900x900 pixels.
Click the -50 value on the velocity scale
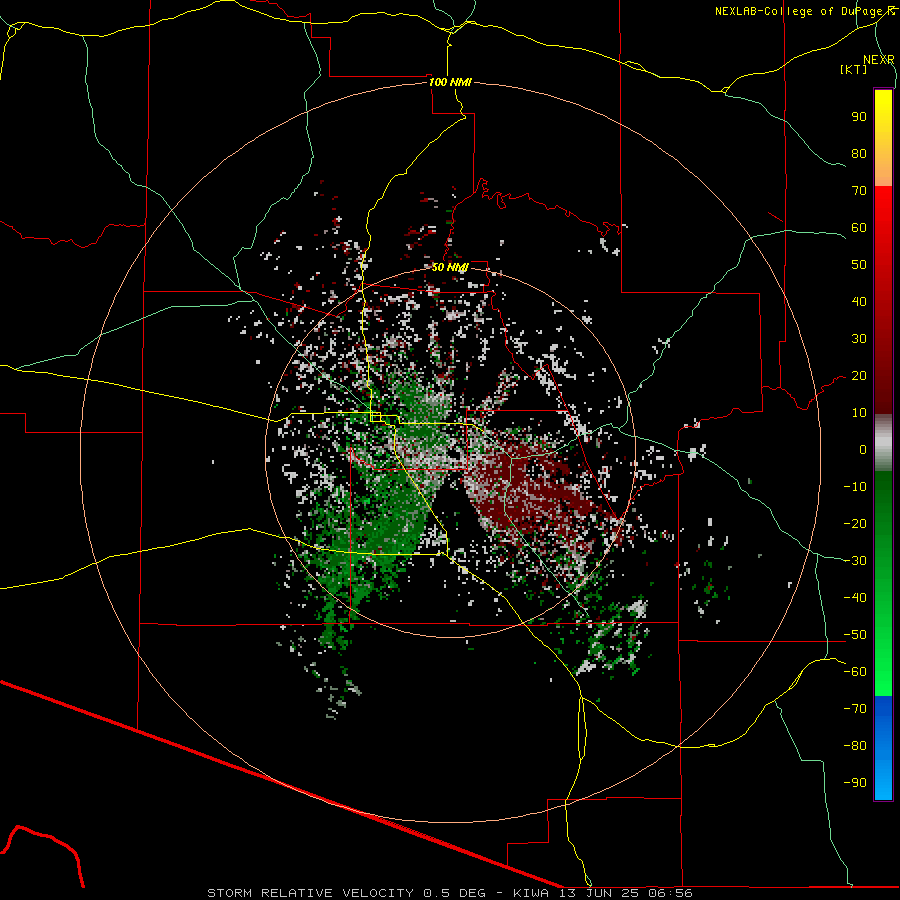[x=855, y=635]
